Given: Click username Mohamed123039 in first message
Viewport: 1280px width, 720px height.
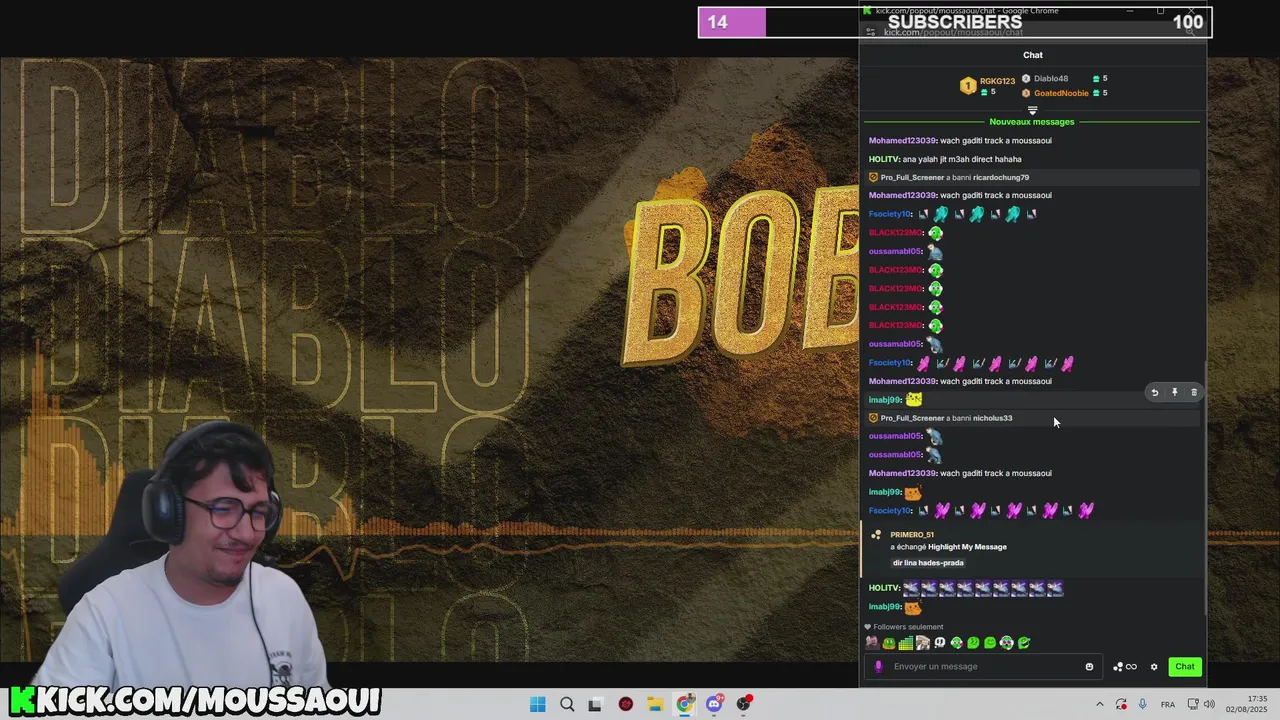Looking at the screenshot, I should [902, 141].
